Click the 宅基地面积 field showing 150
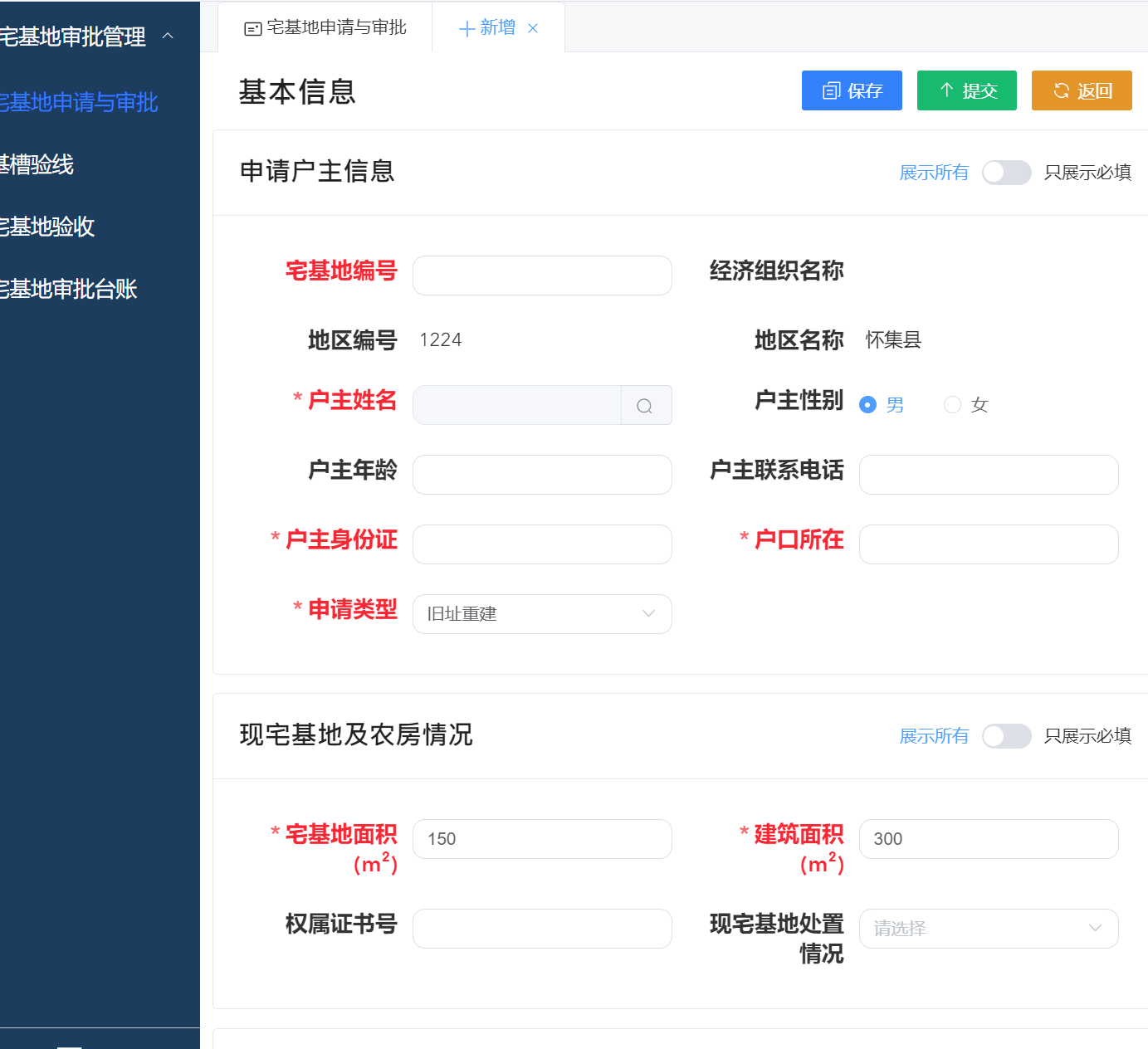Screen dimensions: 1148x1049 pos(542,839)
